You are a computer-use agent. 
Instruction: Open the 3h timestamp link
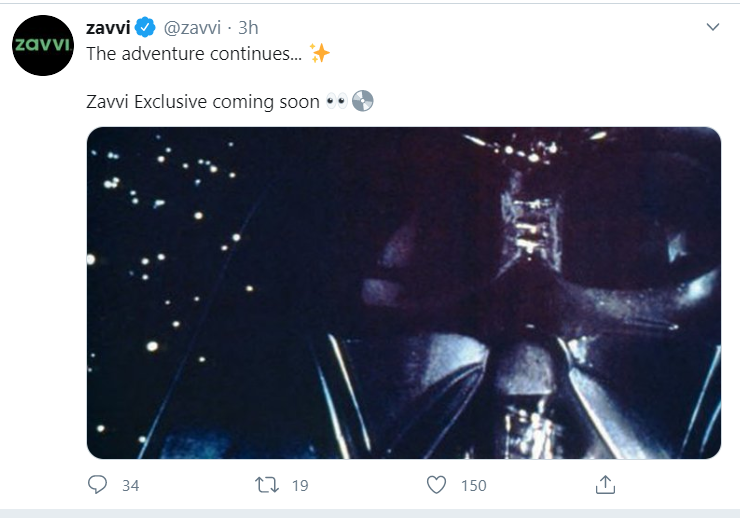tap(248, 27)
